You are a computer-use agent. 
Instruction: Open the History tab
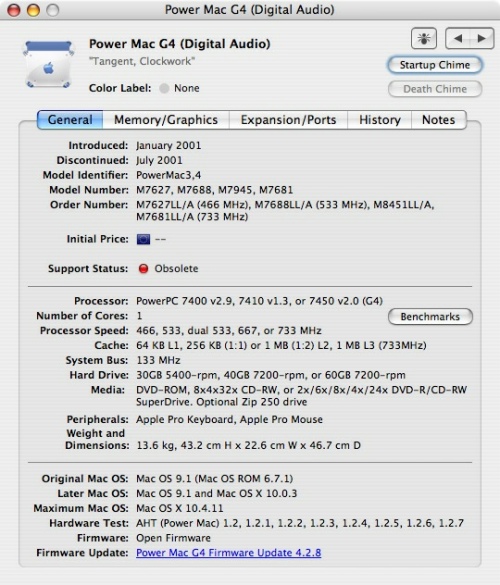(379, 120)
